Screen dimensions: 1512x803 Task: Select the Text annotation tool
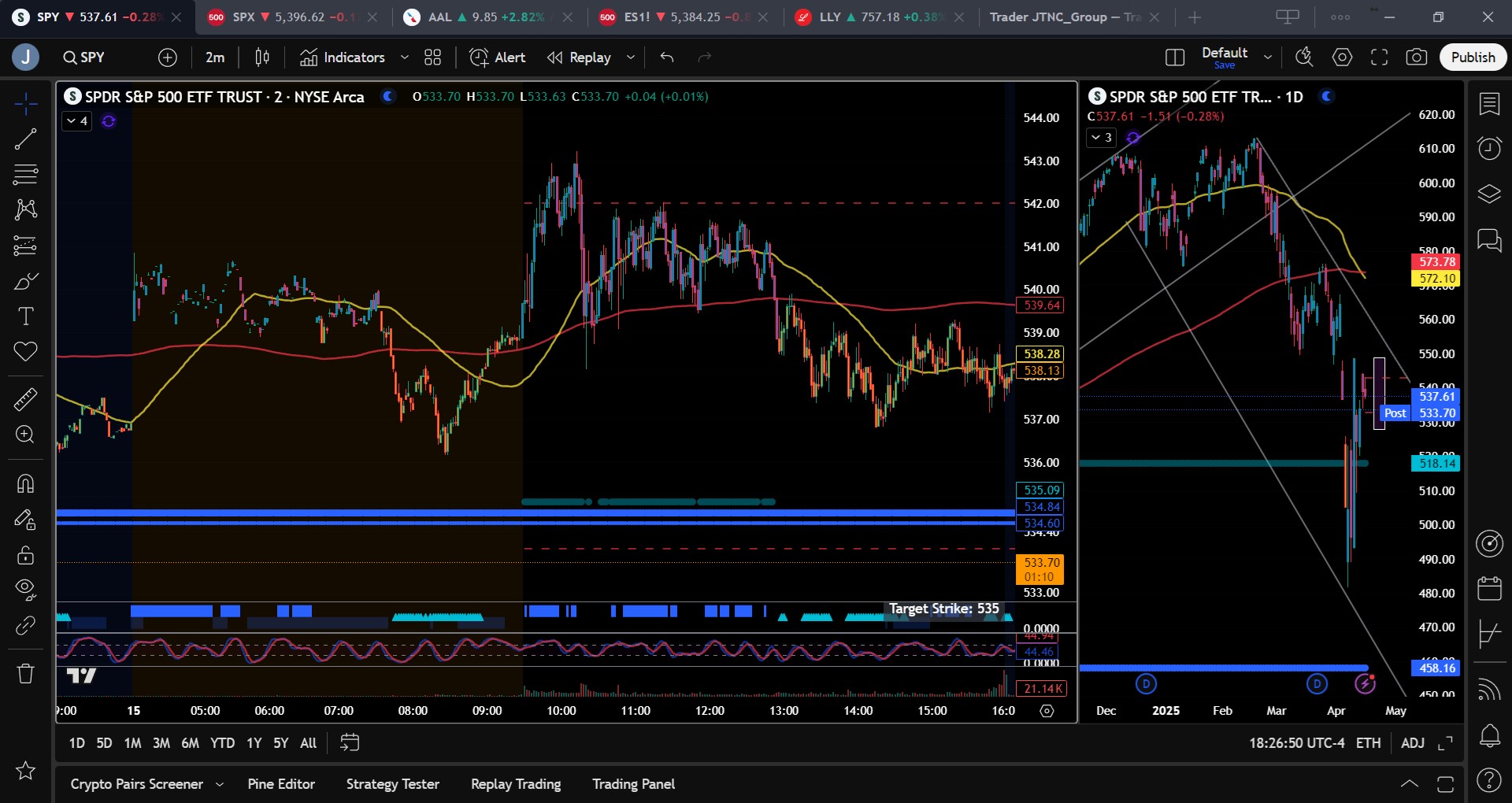(25, 316)
